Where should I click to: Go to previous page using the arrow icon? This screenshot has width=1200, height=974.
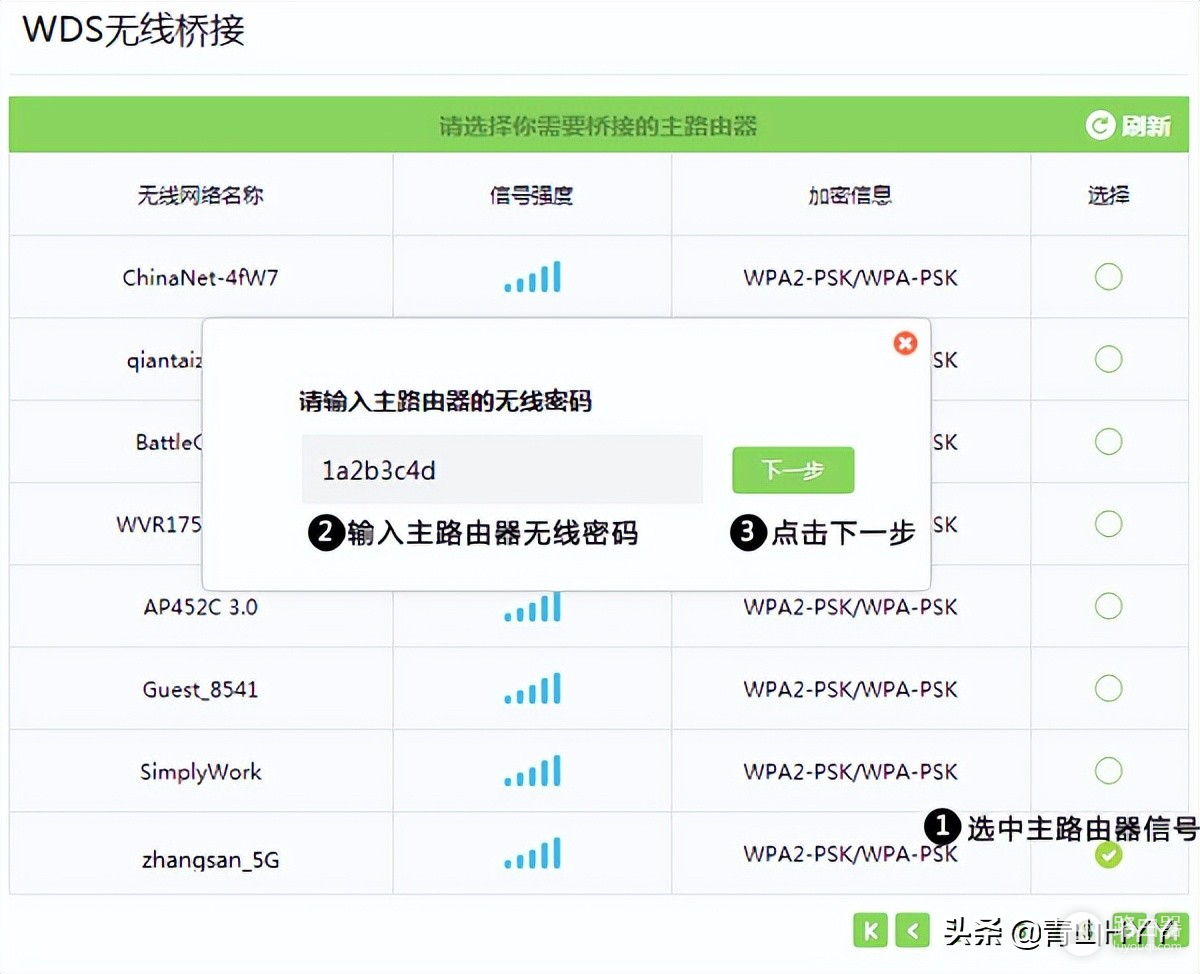[911, 929]
